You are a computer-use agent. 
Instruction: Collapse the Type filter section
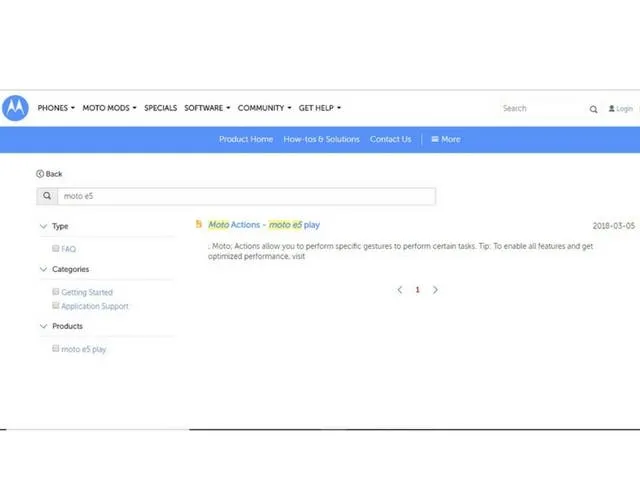[43, 226]
